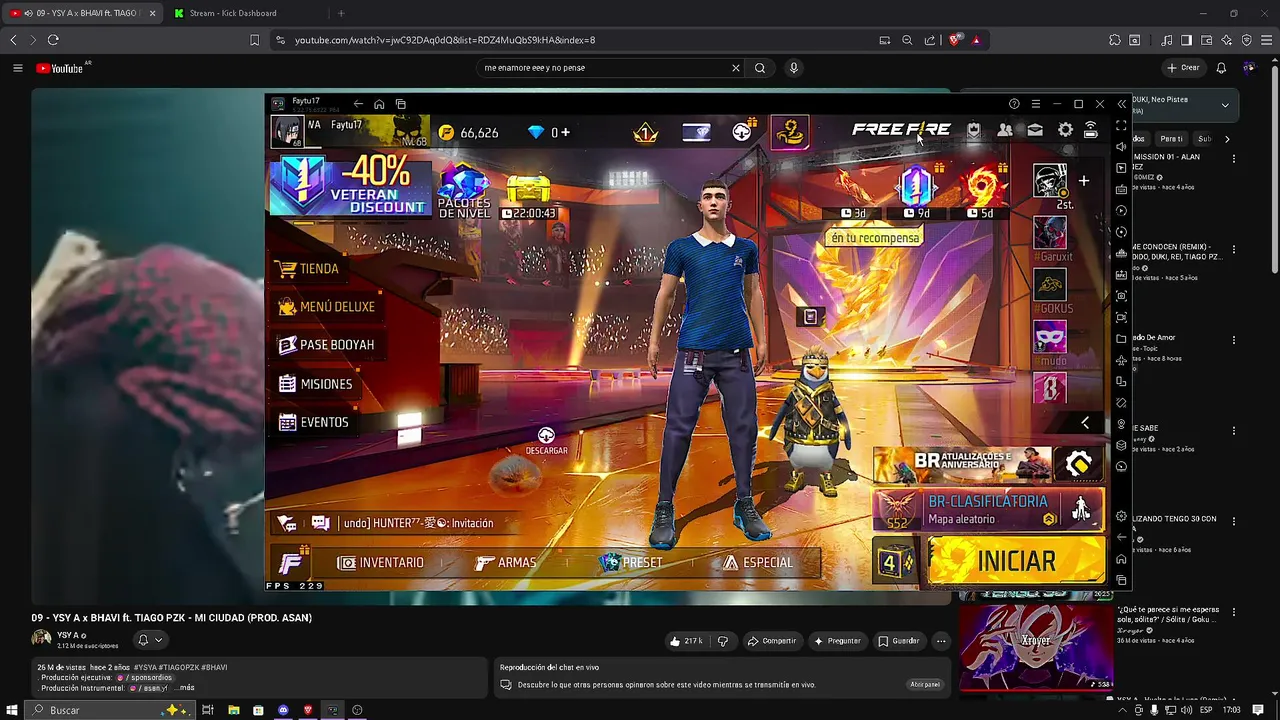Open Pacotes de Nivel offer
The height and width of the screenshot is (720, 1280).
[x=464, y=192]
